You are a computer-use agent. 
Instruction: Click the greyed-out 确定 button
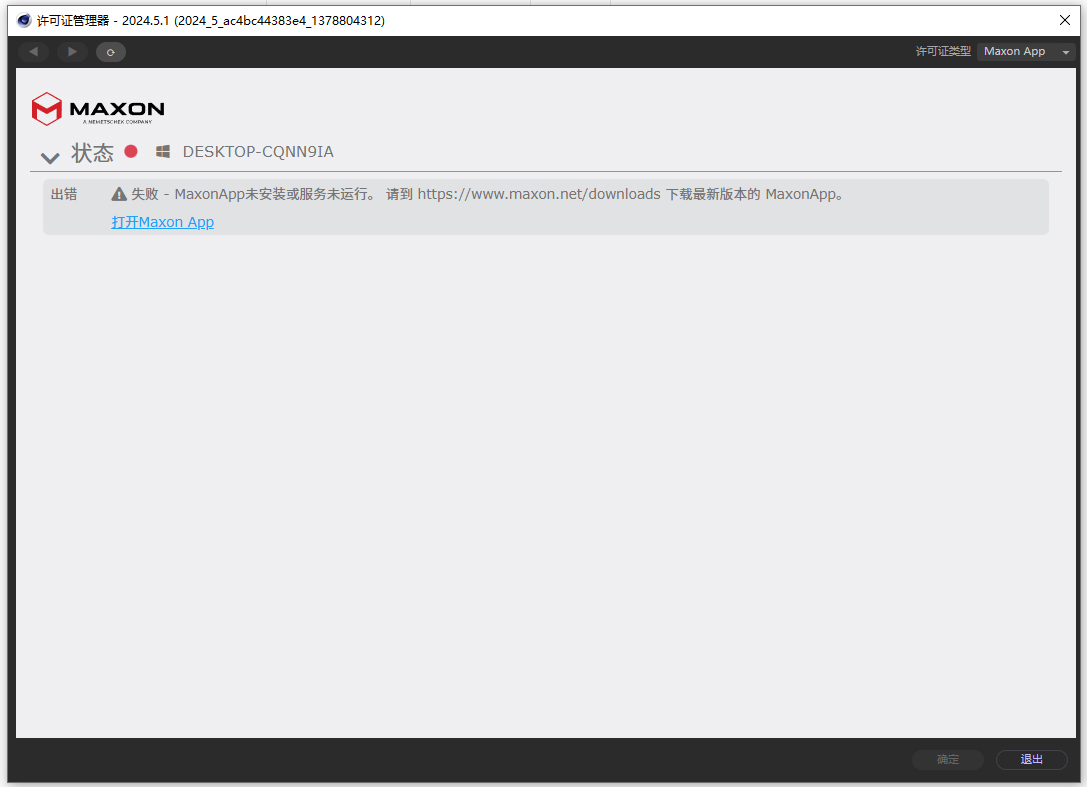click(947, 760)
